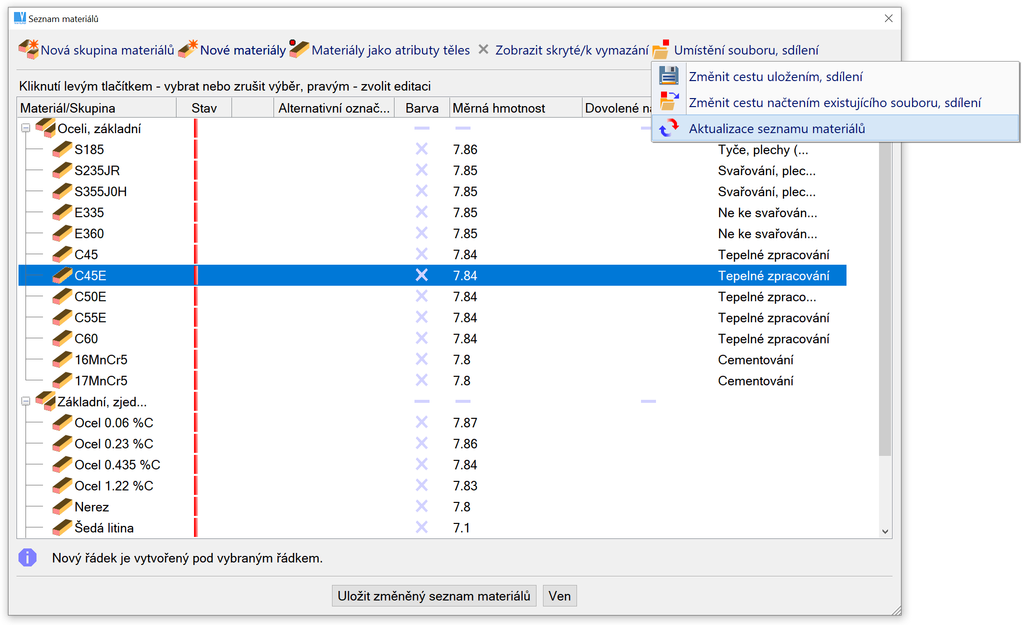Image resolution: width=1026 pixels, height=625 pixels.
Task: Collapse the Oceli, základní group
Action: [26, 129]
